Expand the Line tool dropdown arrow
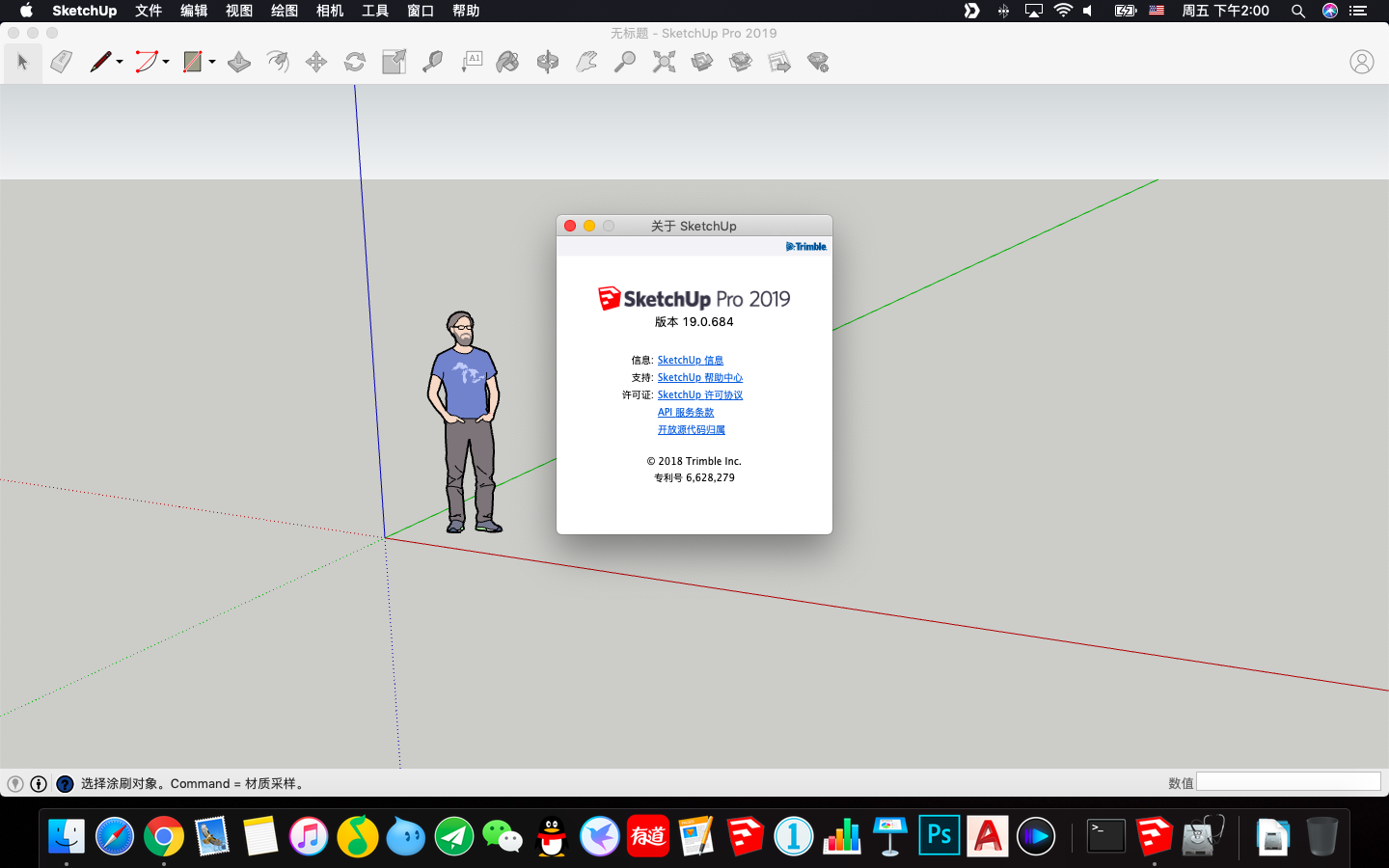The width and height of the screenshot is (1389, 868). click(120, 62)
